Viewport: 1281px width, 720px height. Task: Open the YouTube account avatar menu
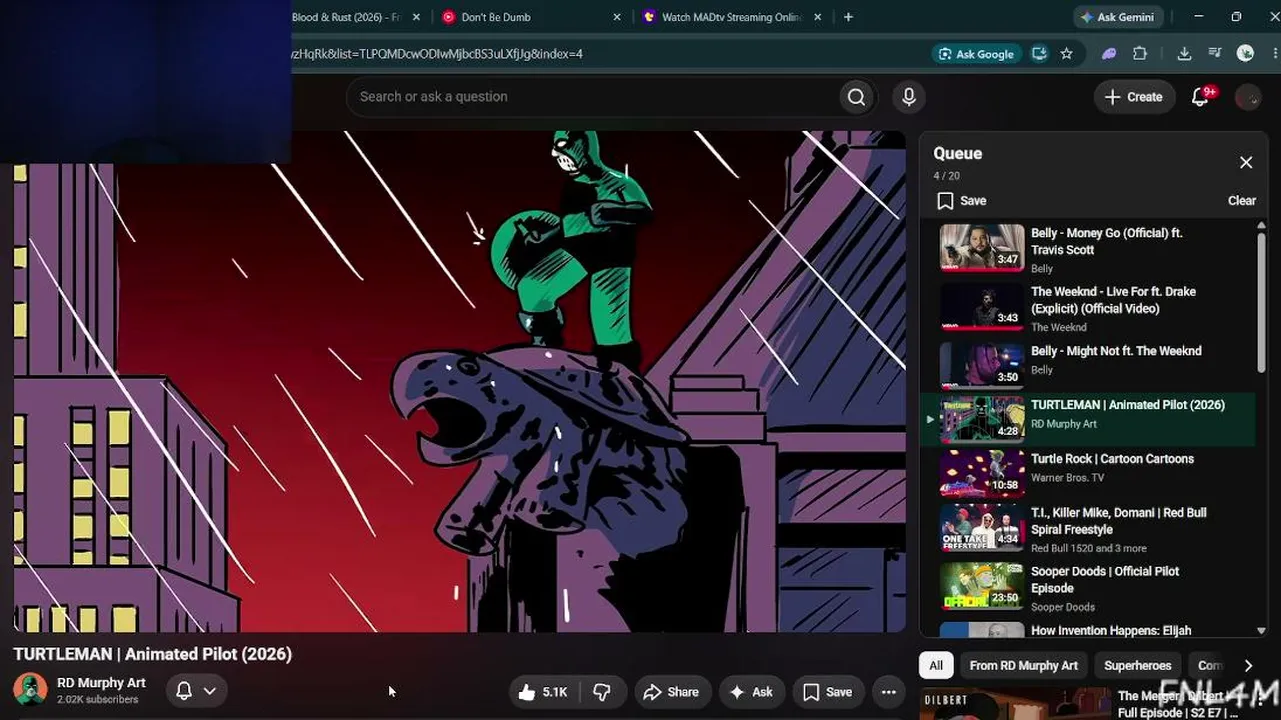click(1248, 97)
